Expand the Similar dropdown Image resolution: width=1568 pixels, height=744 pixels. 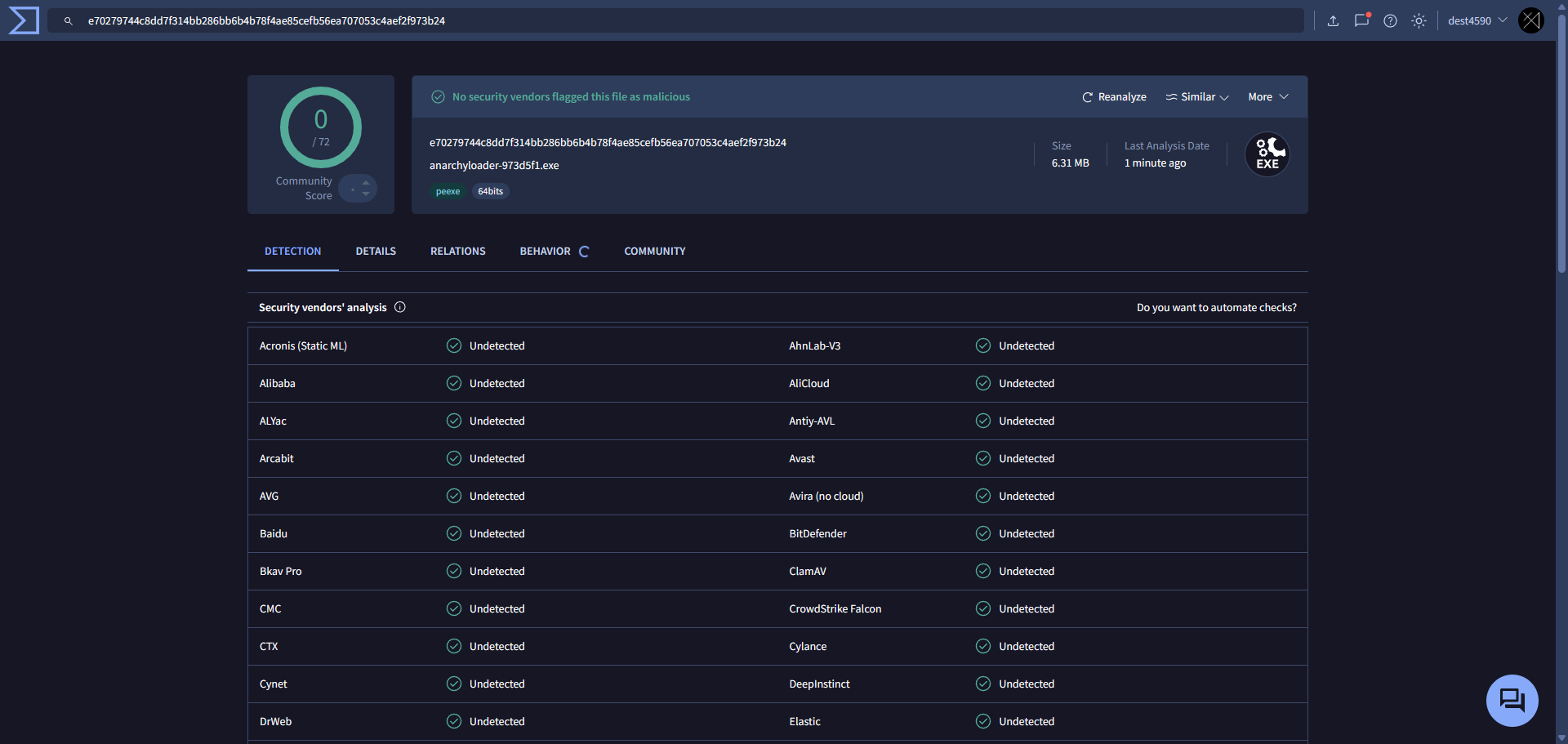pyautogui.click(x=1197, y=97)
